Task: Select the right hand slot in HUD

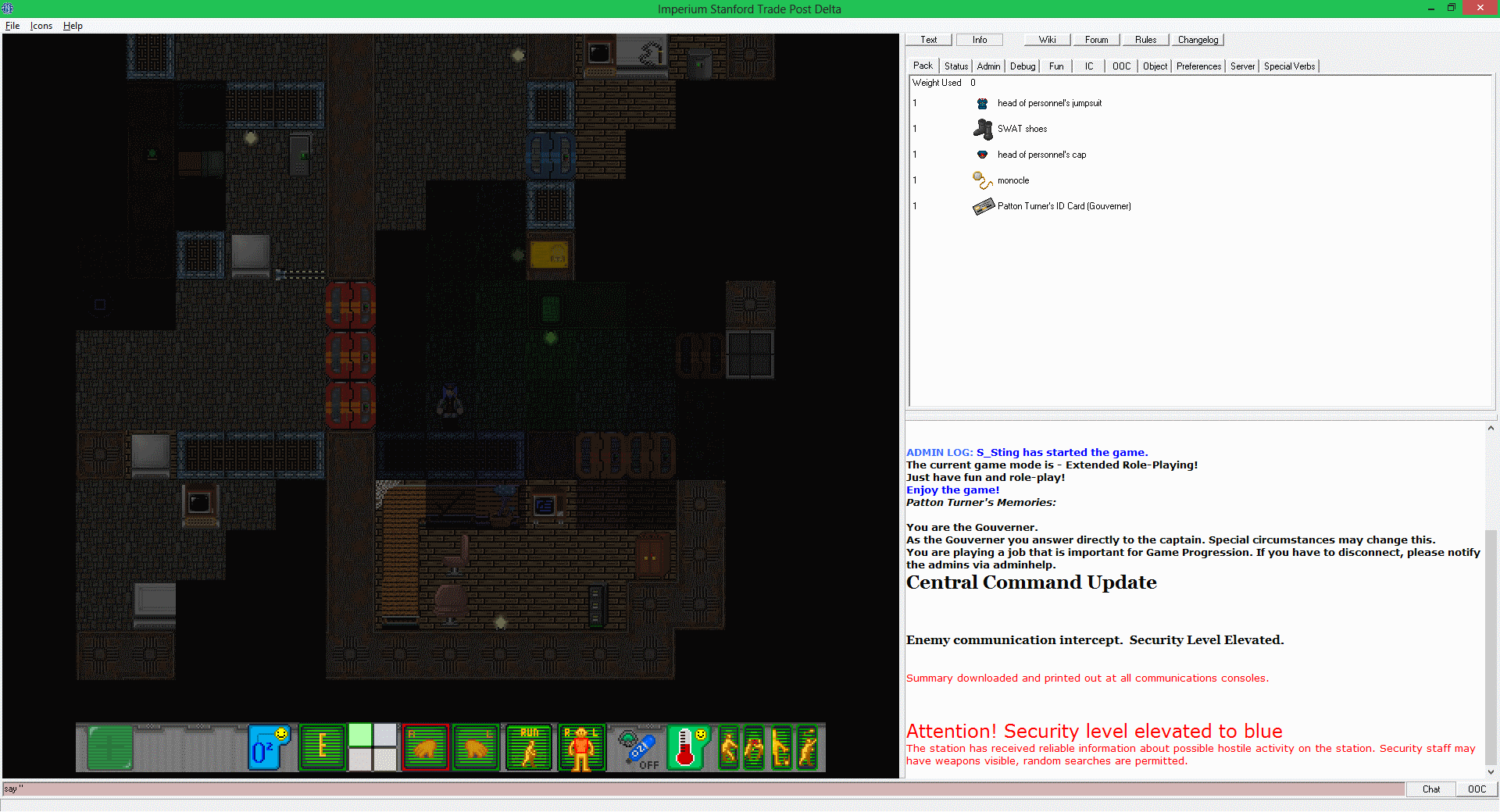Action: click(x=426, y=748)
